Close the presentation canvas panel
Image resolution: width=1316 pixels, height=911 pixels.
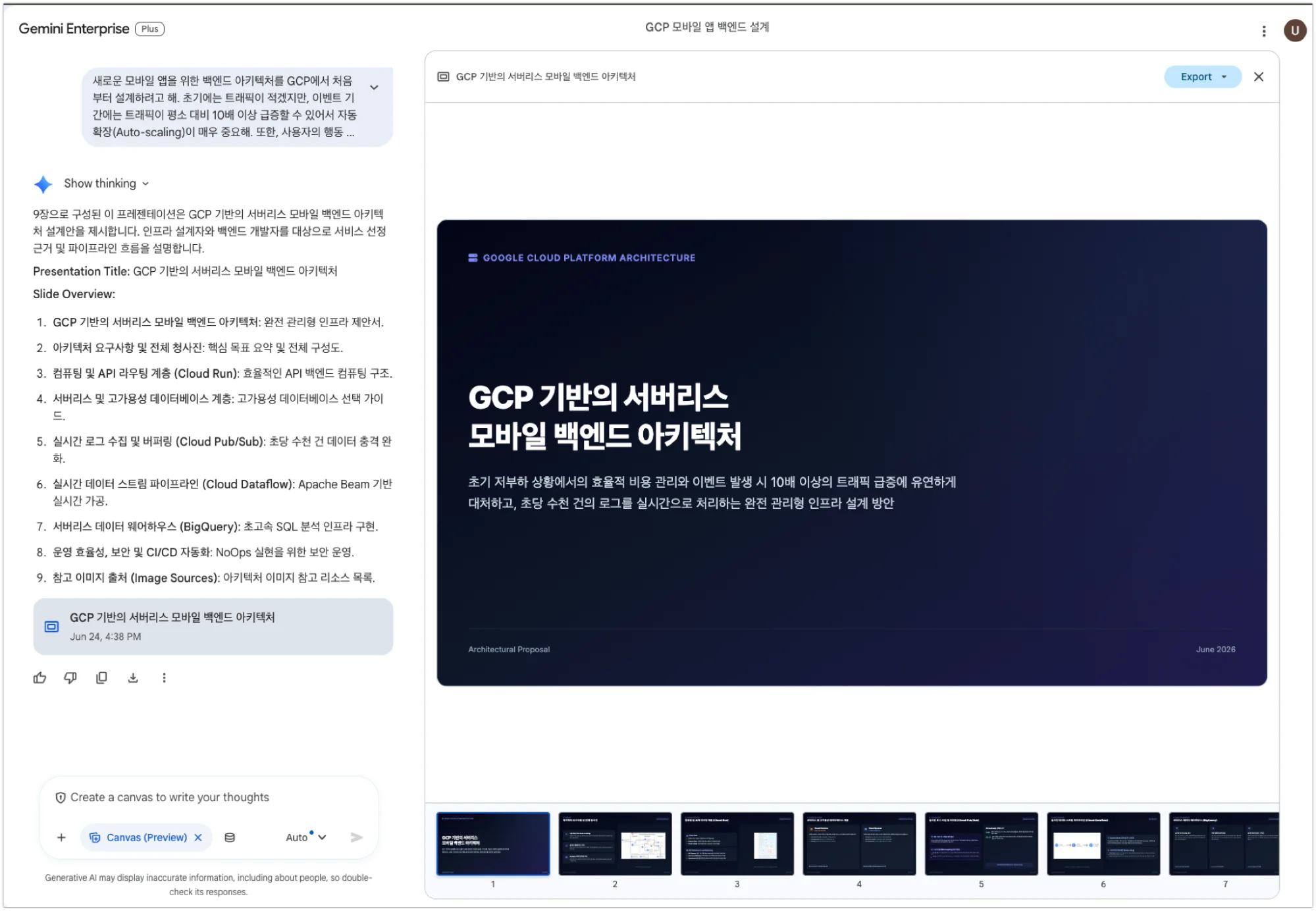pyautogui.click(x=1258, y=77)
